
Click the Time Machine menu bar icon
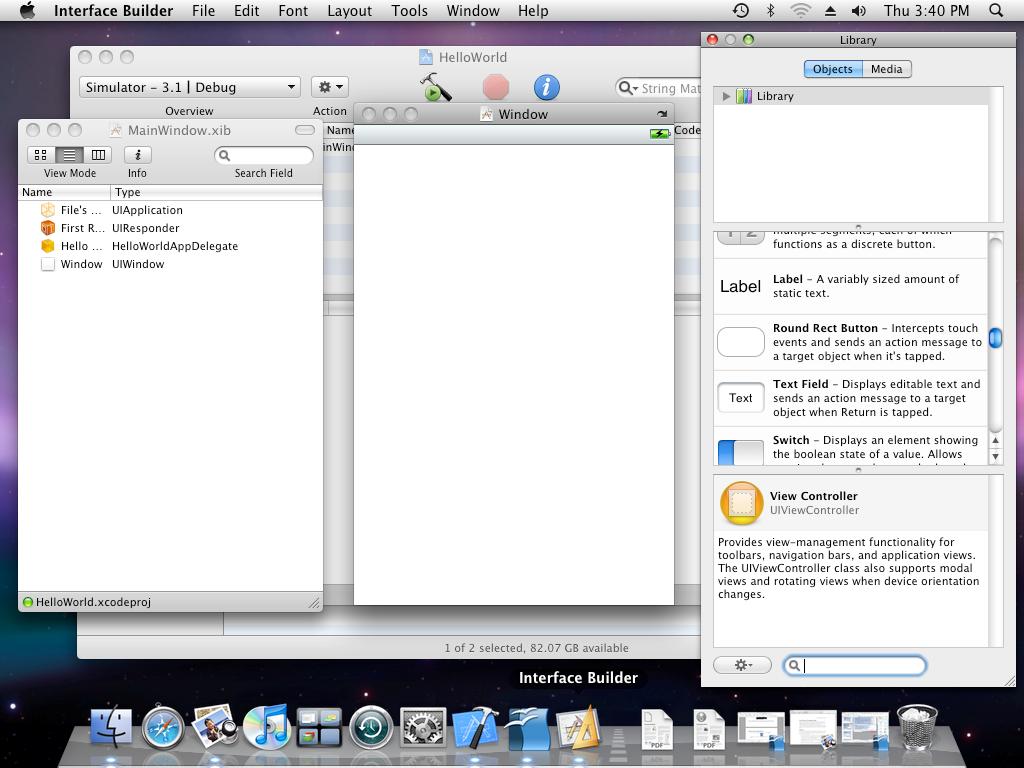pos(741,10)
